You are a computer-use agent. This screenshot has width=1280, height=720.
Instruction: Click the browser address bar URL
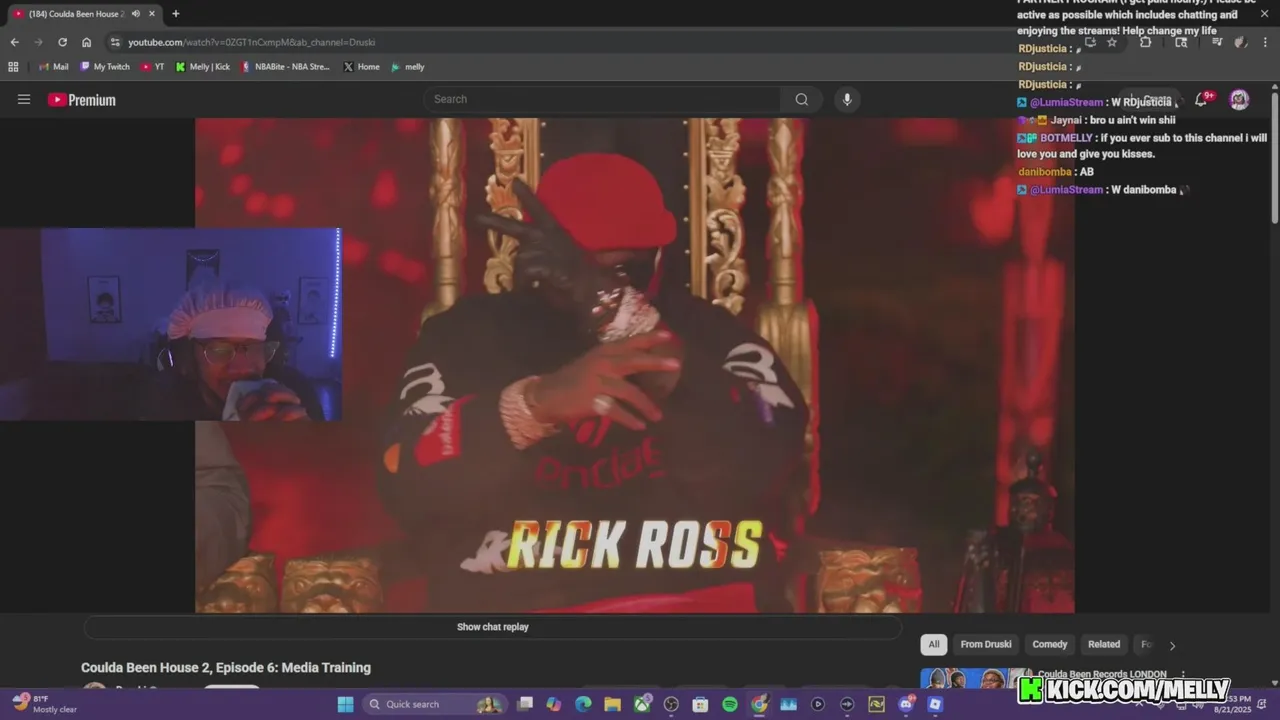point(252,42)
